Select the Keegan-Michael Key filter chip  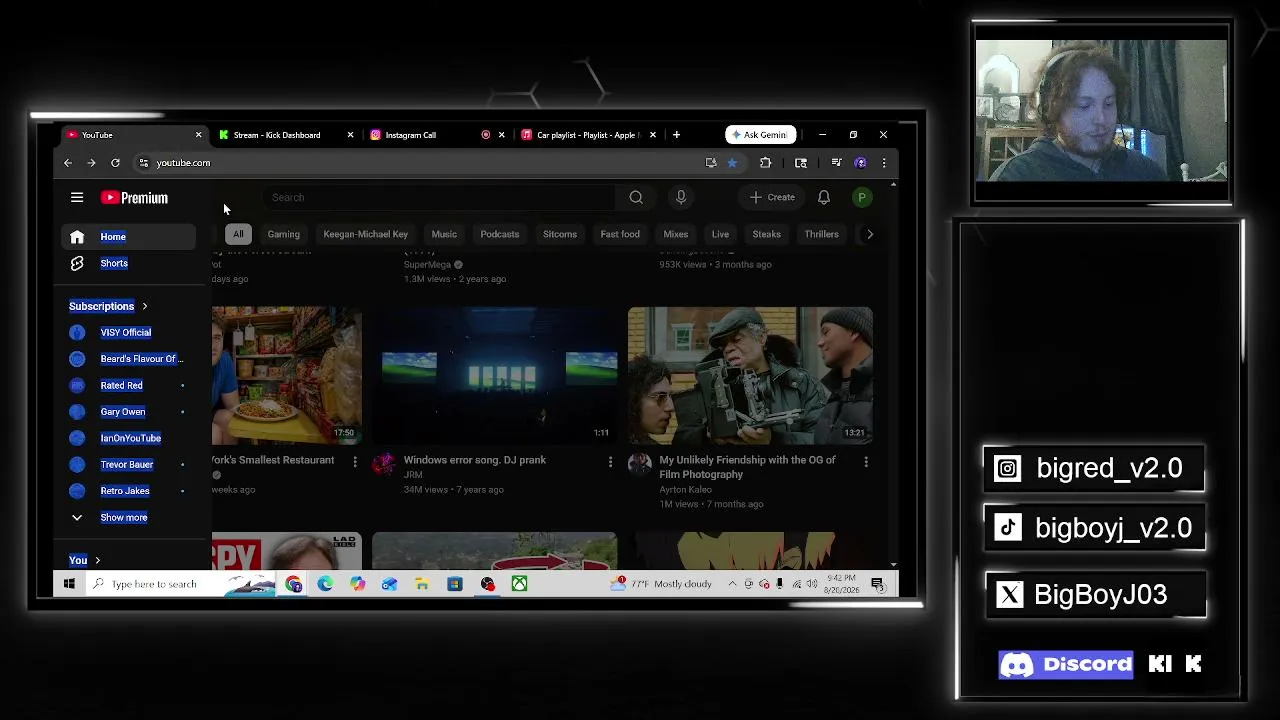(x=365, y=234)
